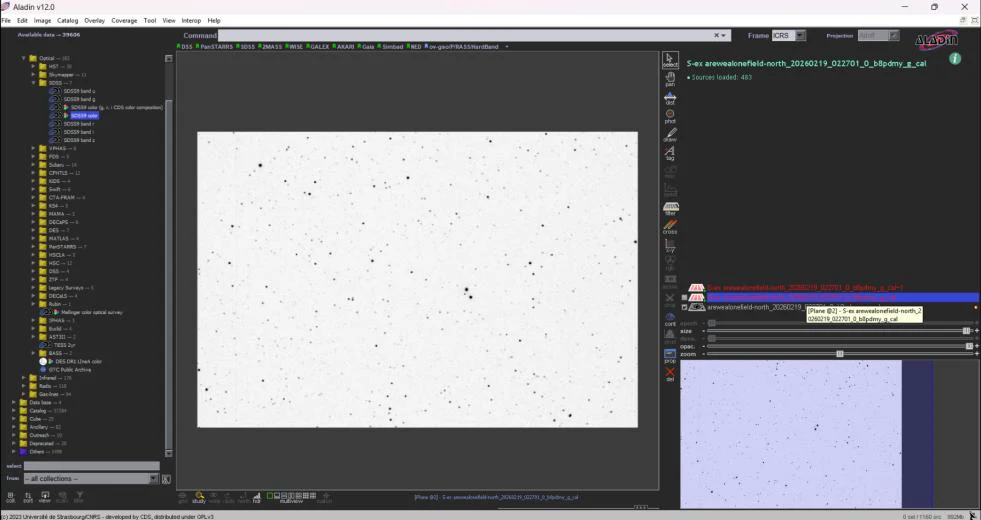Choose the phot photometry tool
The width and height of the screenshot is (981, 520).
670,116
